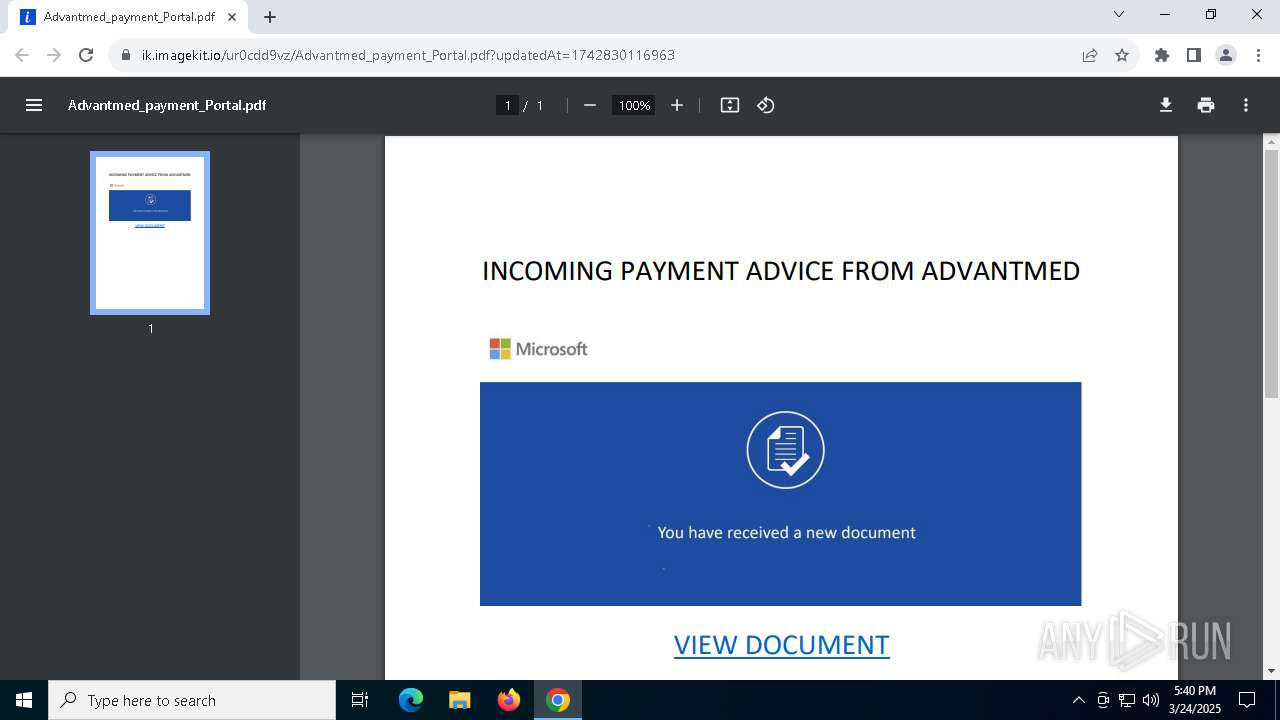The image size is (1280, 720).
Task: Open network settings tray icon
Action: click(1127, 700)
